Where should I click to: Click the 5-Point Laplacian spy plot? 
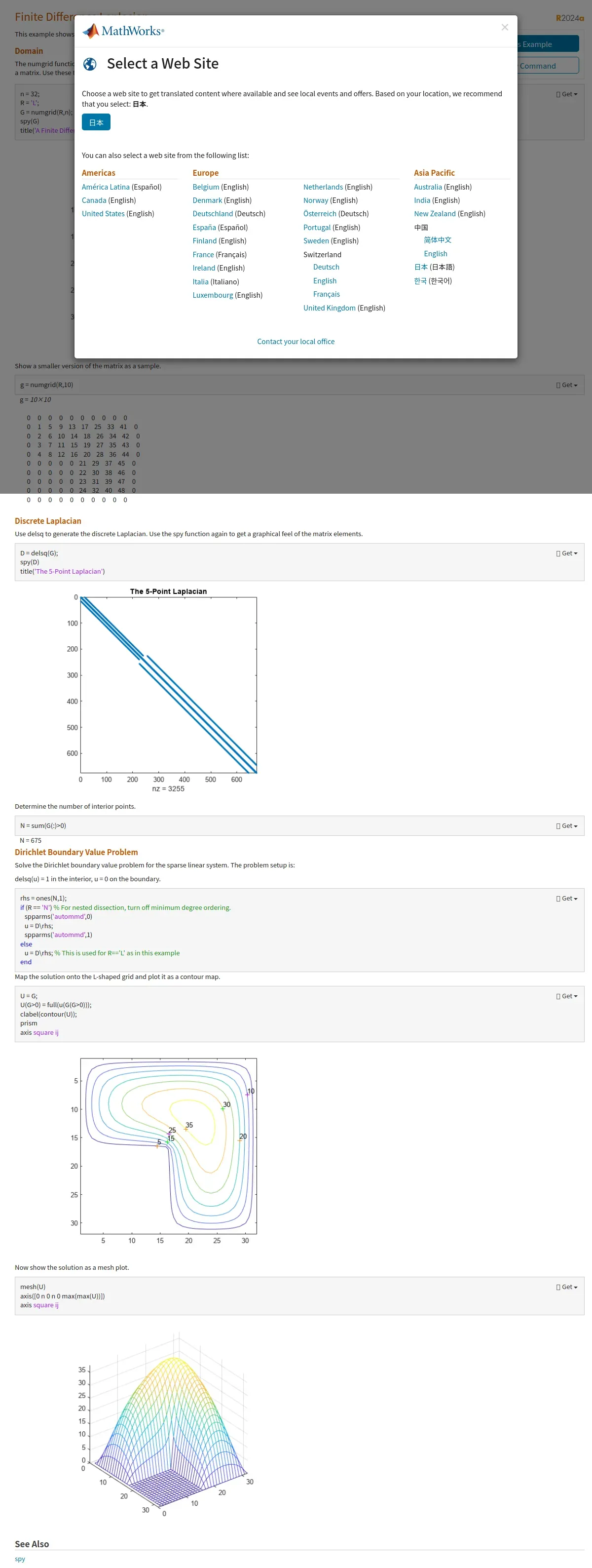tap(169, 685)
